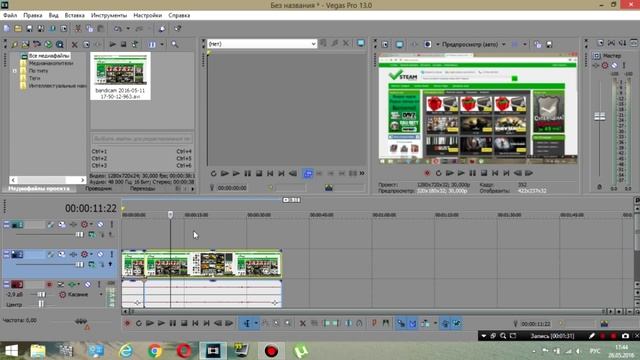Switch to the Переходы tab
This screenshot has width=640, height=360.
pos(142,189)
